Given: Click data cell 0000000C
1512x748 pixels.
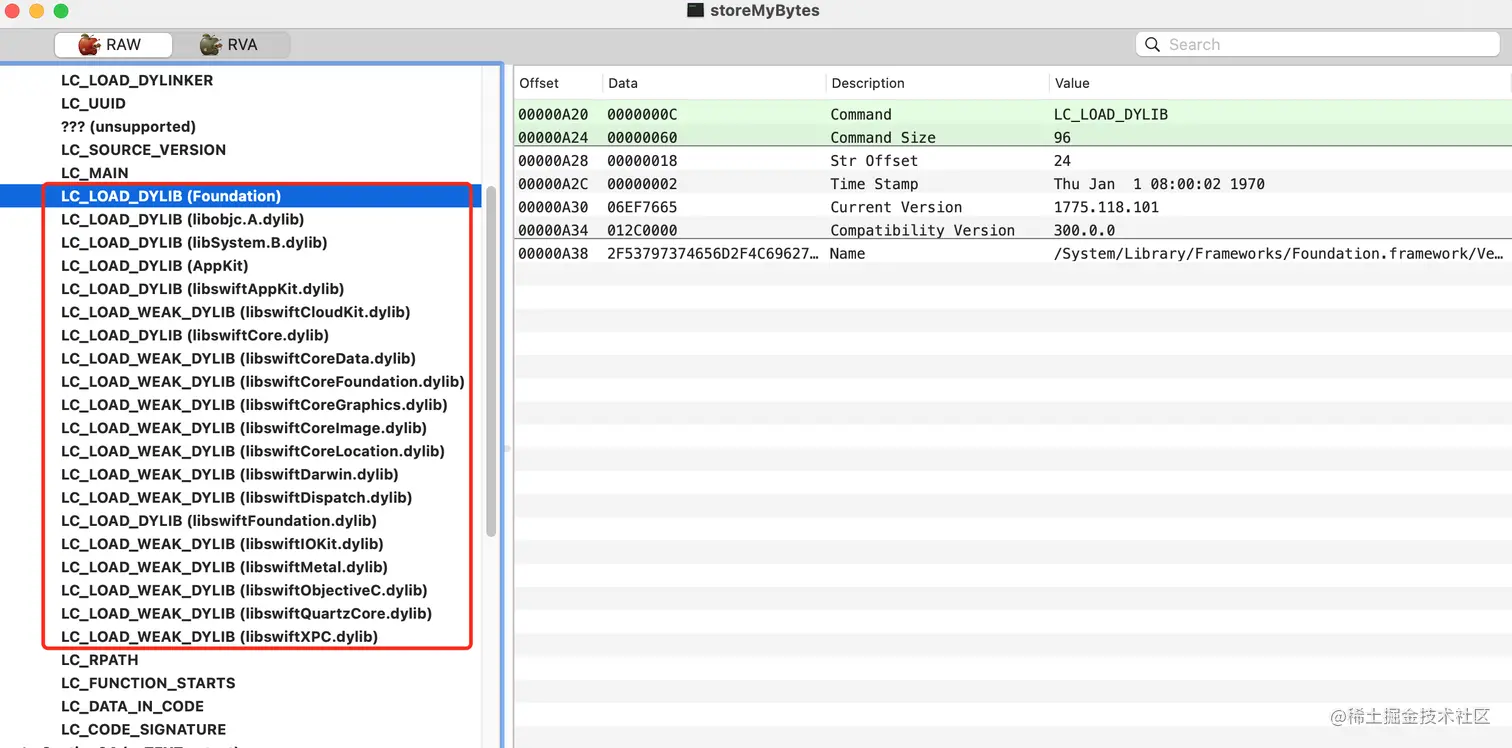Looking at the screenshot, I should click(642, 114).
